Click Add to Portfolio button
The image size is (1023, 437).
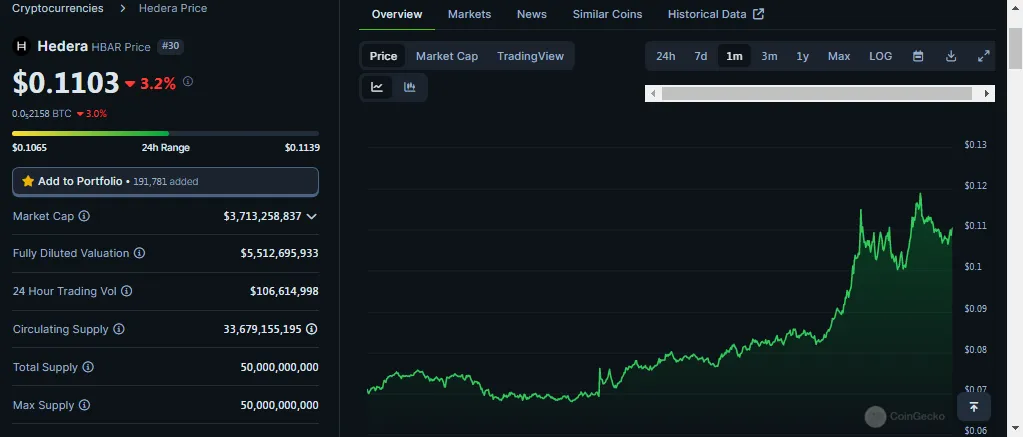pyautogui.click(x=166, y=181)
